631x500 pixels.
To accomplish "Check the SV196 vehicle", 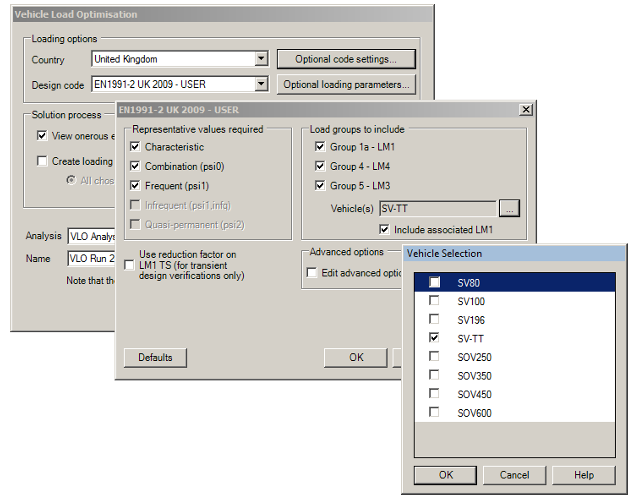I will (x=434, y=320).
